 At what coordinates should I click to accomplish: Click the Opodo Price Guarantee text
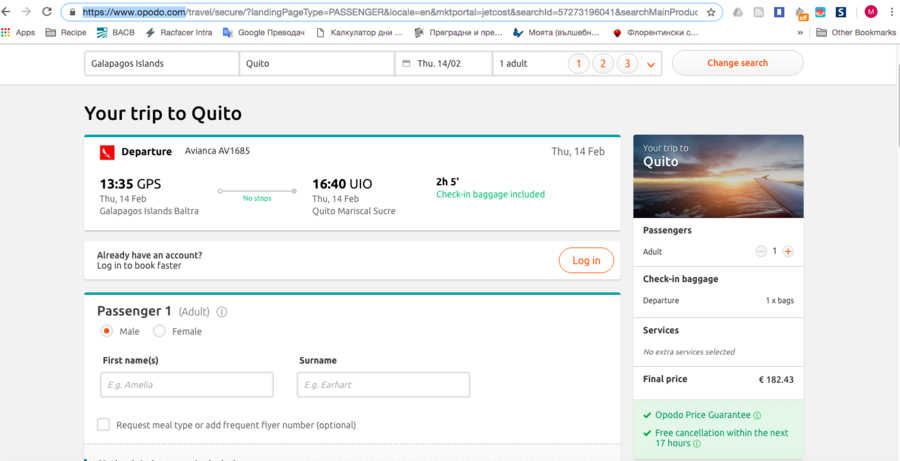[x=703, y=415]
